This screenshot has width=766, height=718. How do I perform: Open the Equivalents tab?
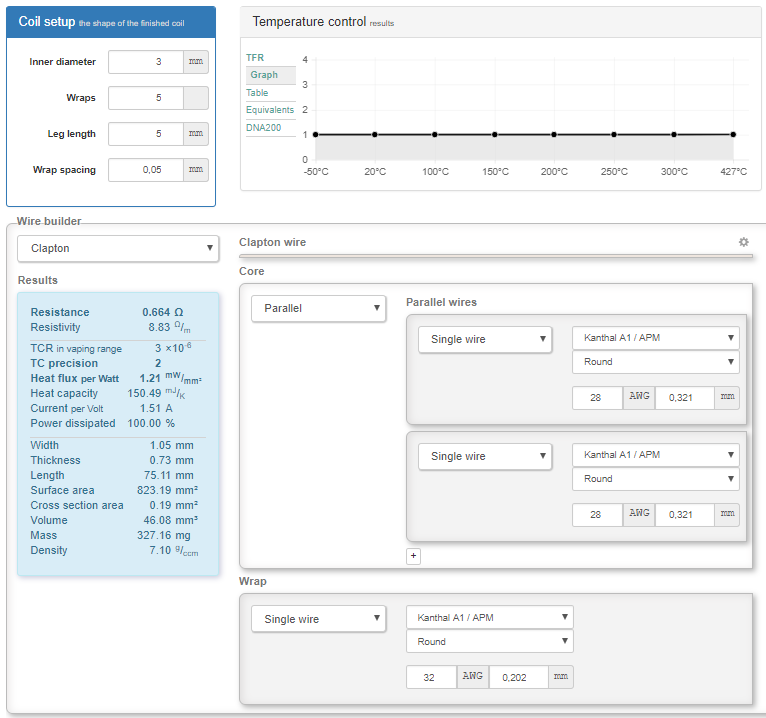[x=270, y=110]
